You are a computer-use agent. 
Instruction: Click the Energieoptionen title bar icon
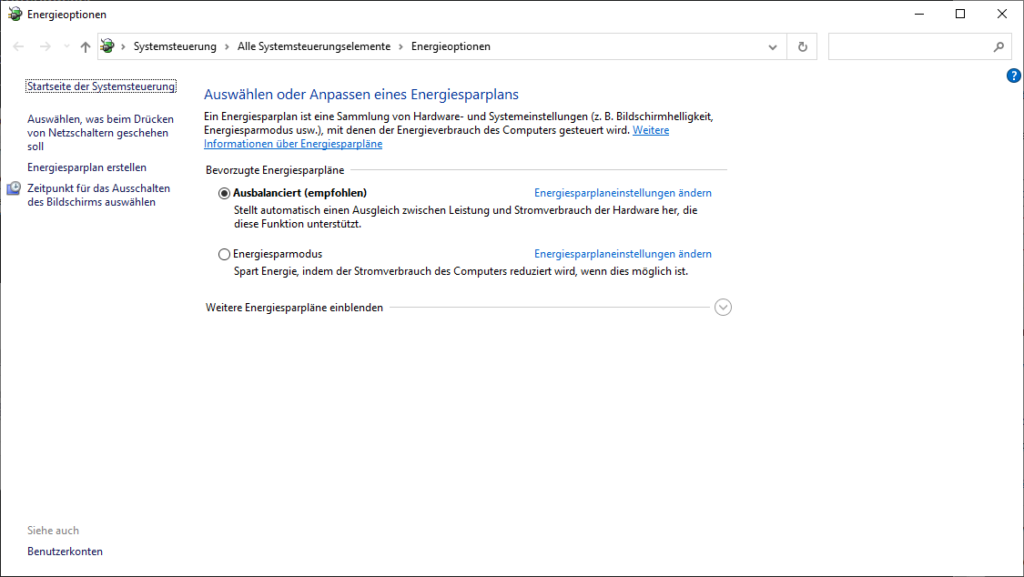pos(14,14)
